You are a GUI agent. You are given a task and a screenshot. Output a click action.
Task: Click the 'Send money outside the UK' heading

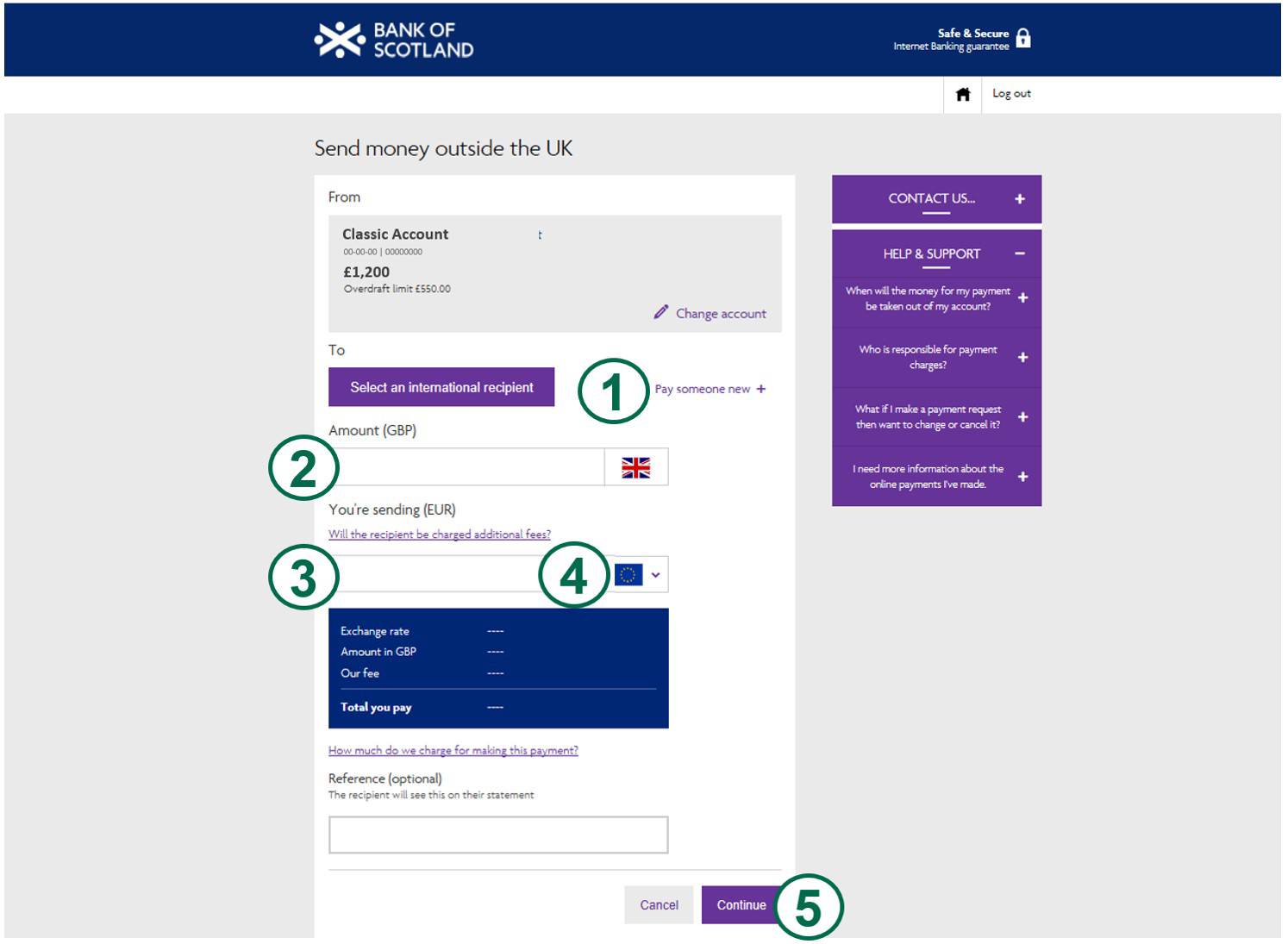coord(443,148)
